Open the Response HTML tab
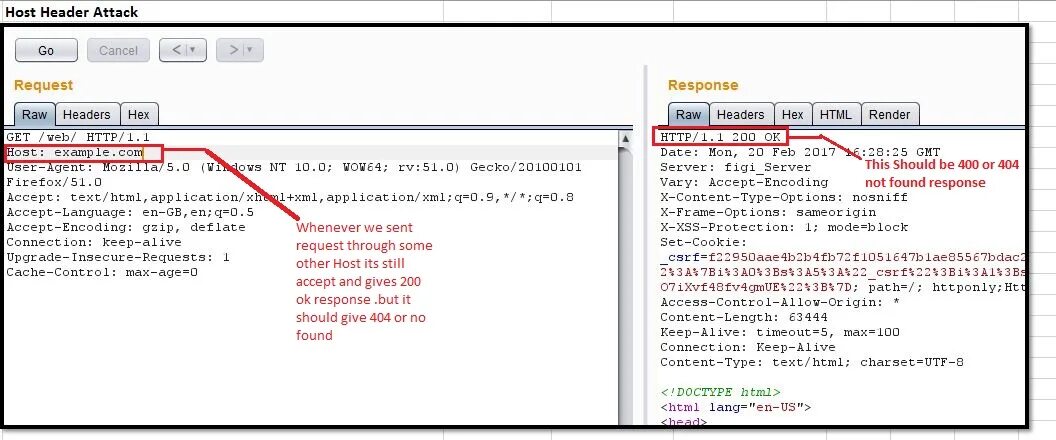The height and width of the screenshot is (440, 1056). tap(836, 115)
